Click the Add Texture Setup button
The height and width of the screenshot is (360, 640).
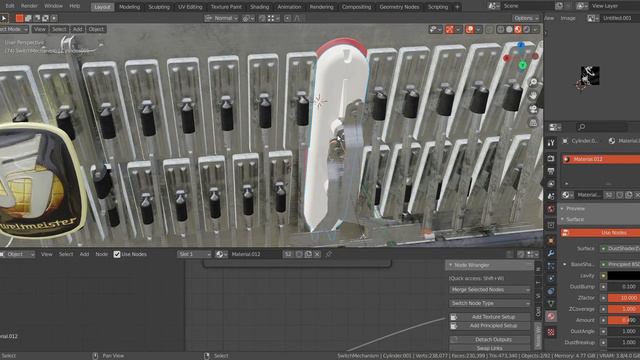(490, 317)
